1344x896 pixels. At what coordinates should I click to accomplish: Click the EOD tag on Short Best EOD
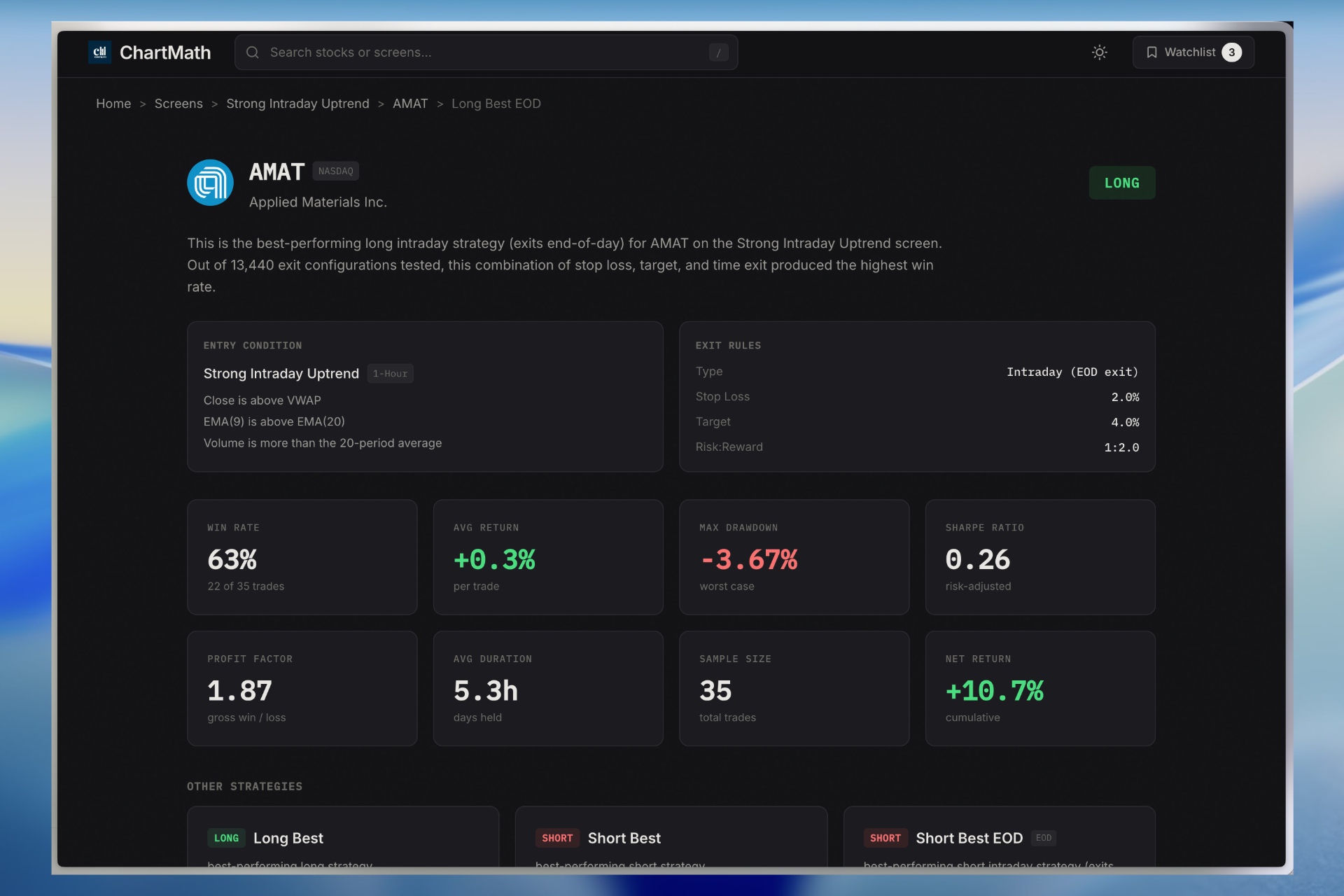(1044, 838)
